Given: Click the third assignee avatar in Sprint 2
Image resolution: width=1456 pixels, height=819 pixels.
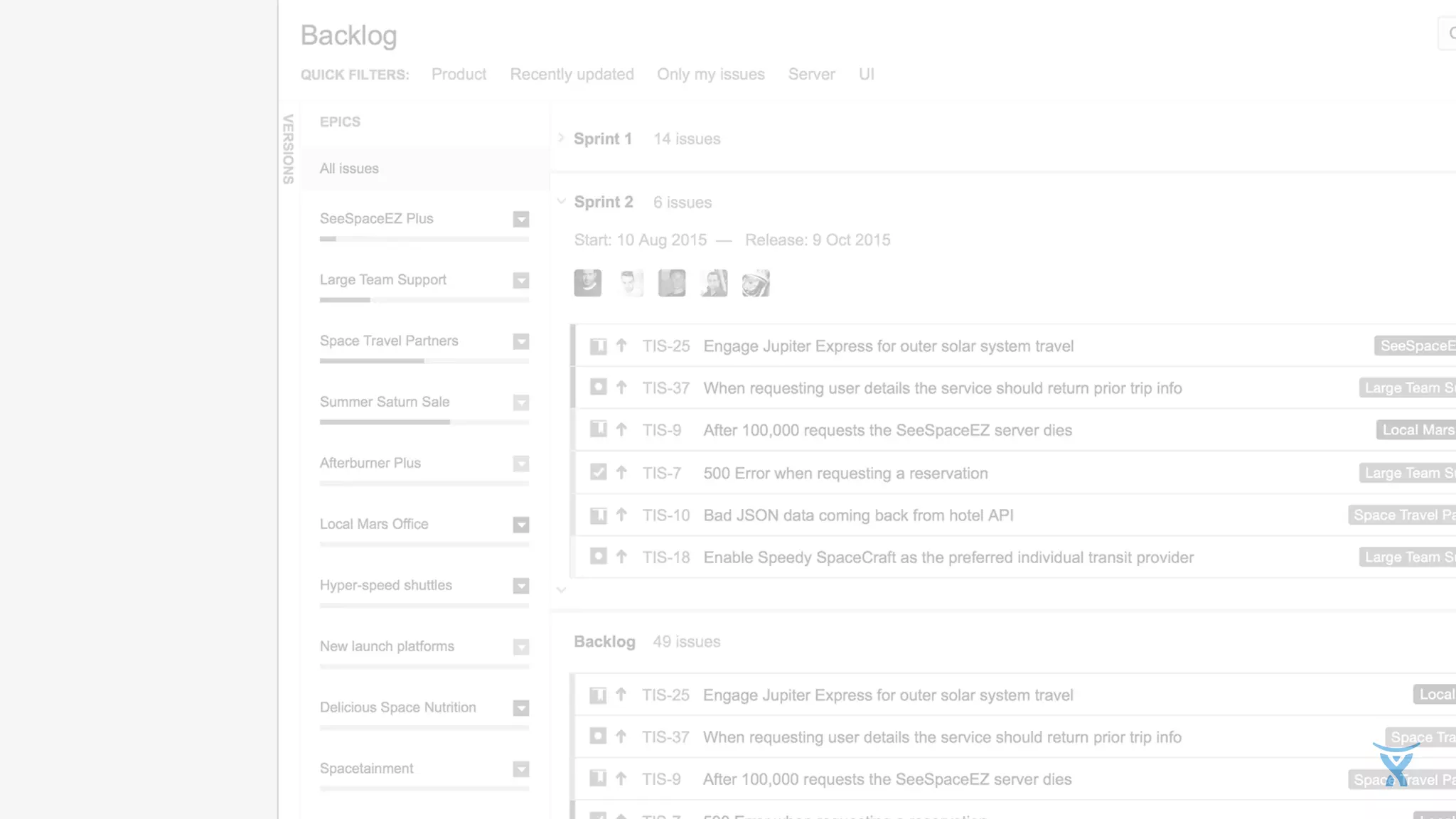Looking at the screenshot, I should coord(671,283).
